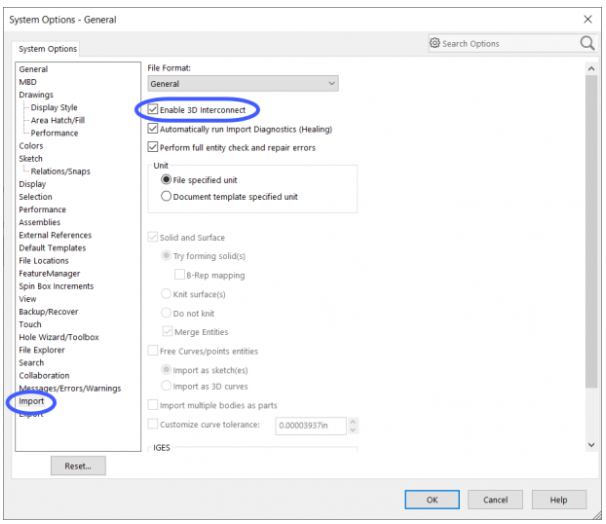Select Import as sketch(es) radio

pyautogui.click(x=166, y=370)
